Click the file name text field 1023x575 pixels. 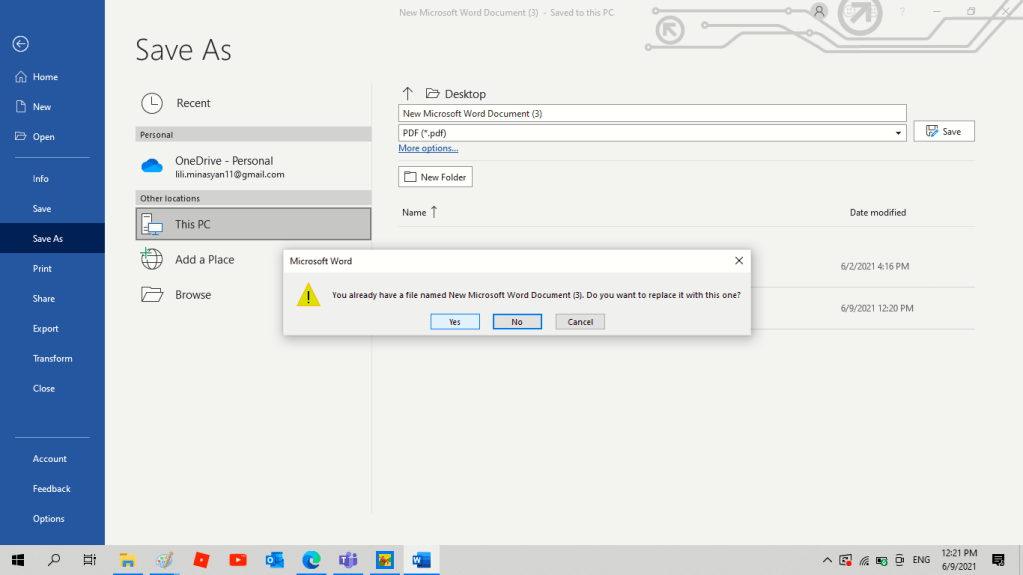[x=651, y=114]
